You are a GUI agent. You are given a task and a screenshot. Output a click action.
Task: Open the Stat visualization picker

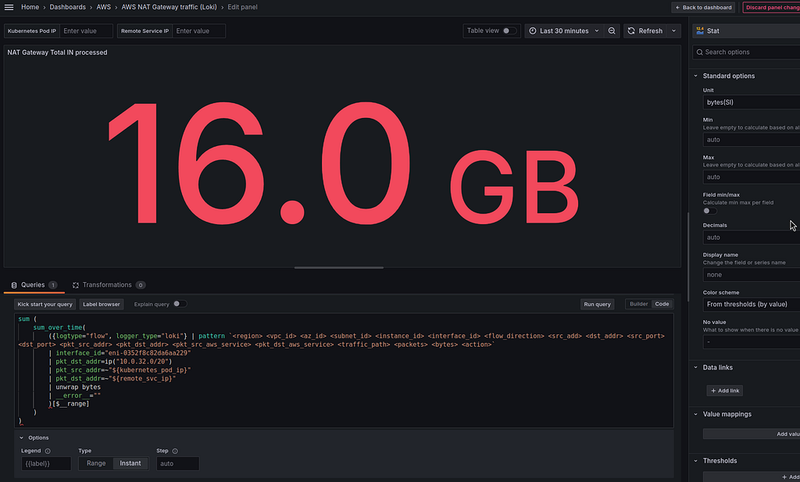click(746, 31)
